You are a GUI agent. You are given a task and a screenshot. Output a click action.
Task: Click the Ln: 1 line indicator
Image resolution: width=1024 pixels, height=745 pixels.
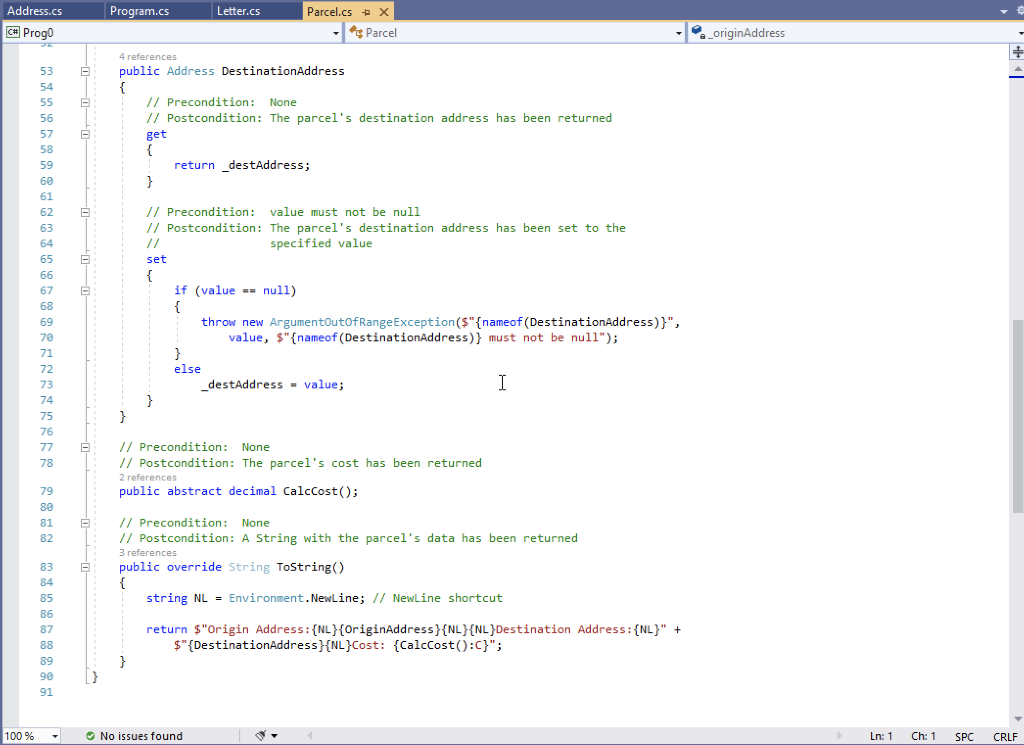pos(881,736)
